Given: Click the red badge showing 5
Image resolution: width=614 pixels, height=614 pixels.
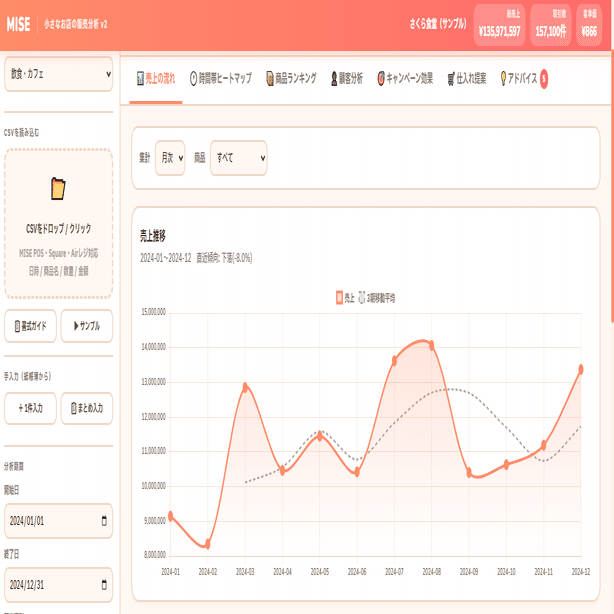Looking at the screenshot, I should [x=544, y=79].
